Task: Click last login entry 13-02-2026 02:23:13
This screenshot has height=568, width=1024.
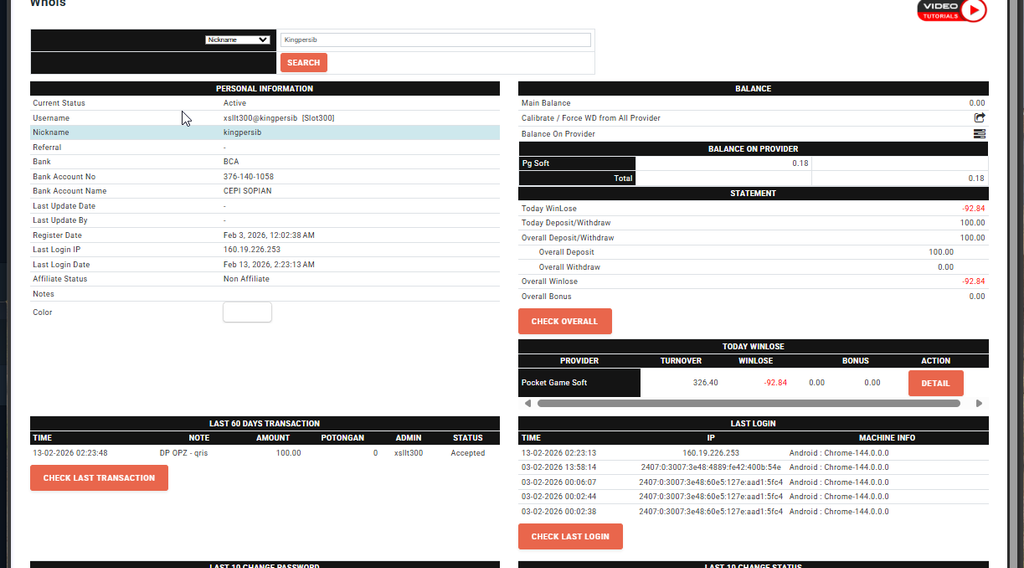Action: (x=558, y=453)
